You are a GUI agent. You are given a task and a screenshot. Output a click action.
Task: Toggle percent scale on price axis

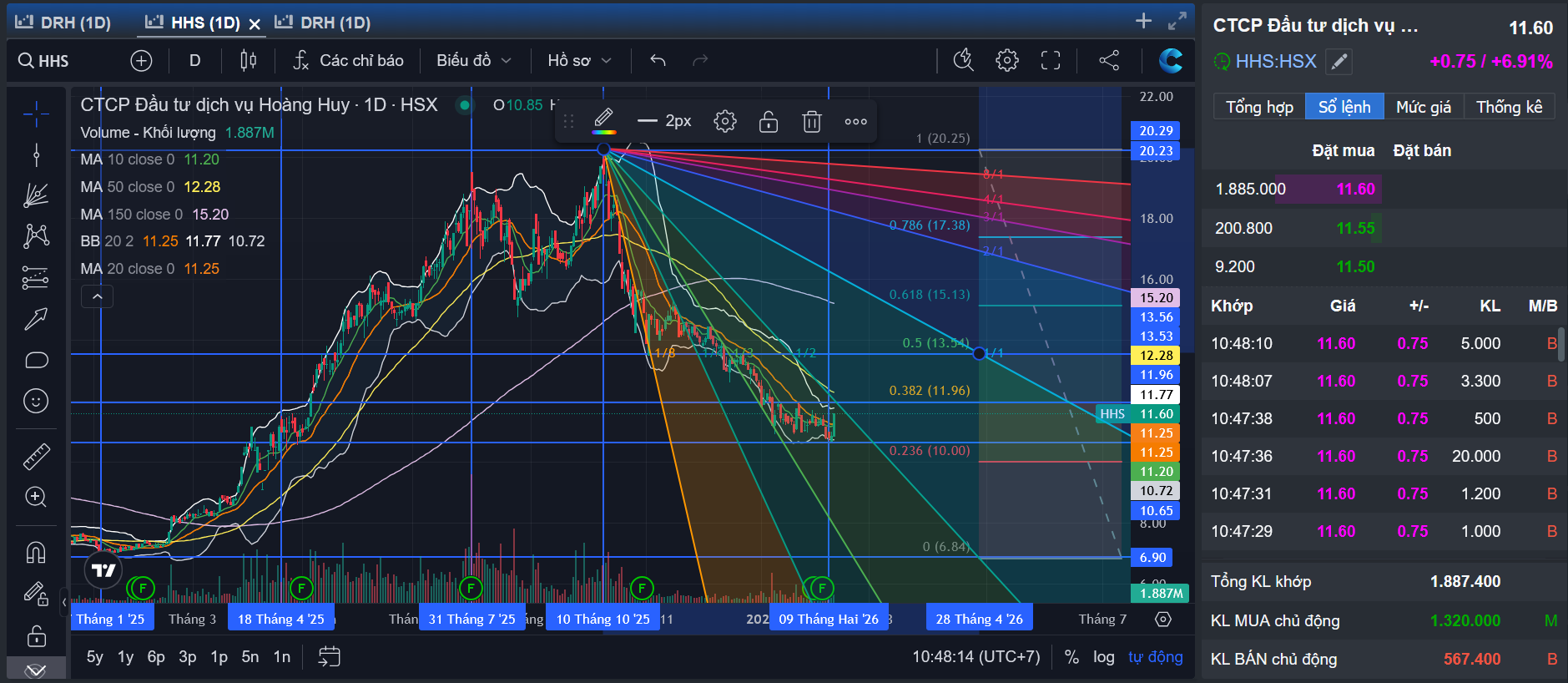tap(1071, 657)
